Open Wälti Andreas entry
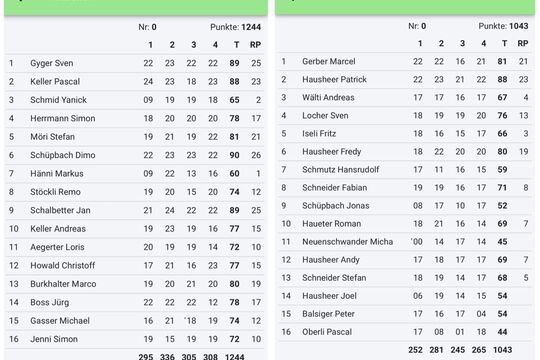 tap(405, 97)
